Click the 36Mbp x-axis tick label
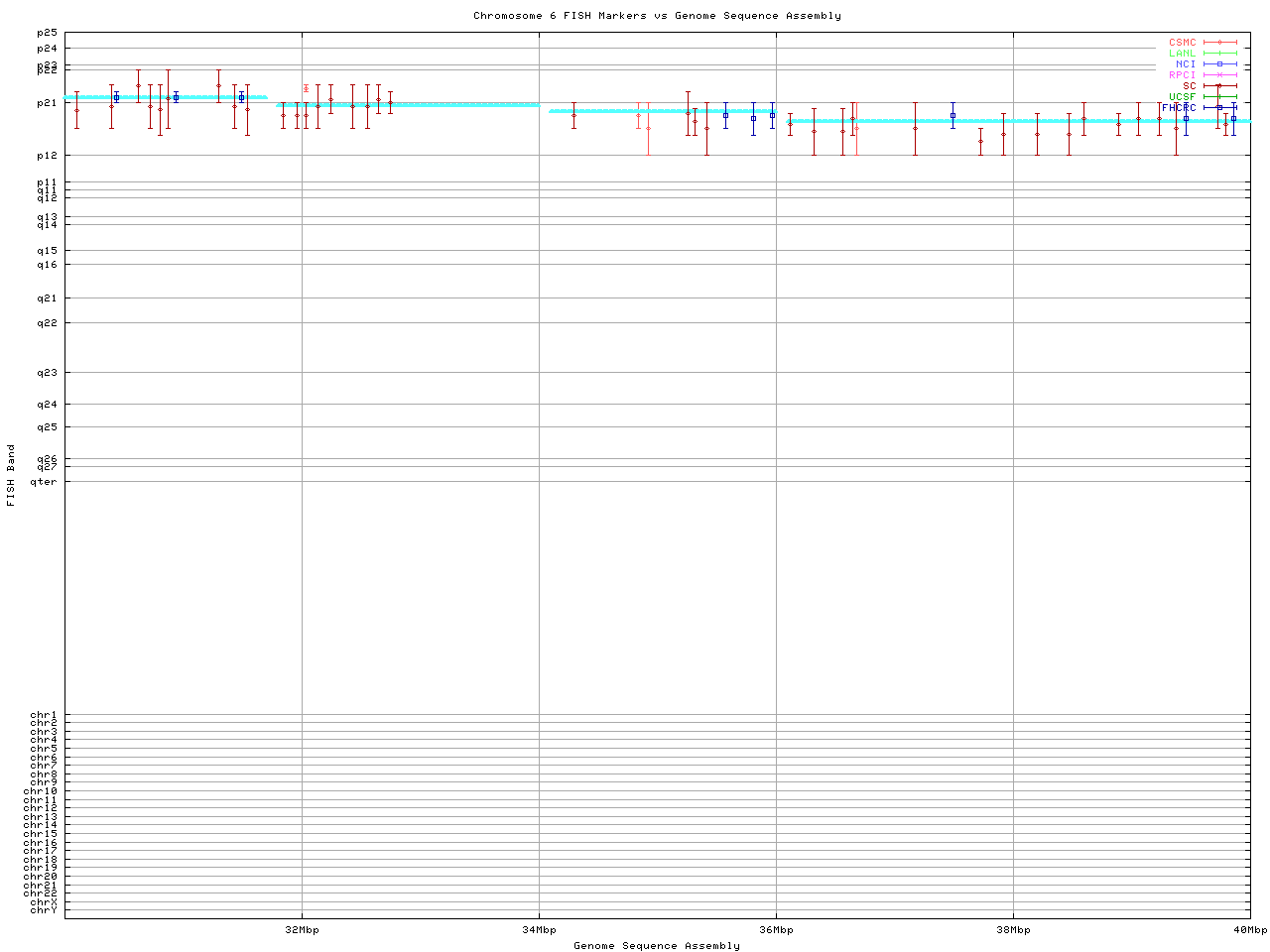The width and height of the screenshot is (1270, 952). coord(776,930)
